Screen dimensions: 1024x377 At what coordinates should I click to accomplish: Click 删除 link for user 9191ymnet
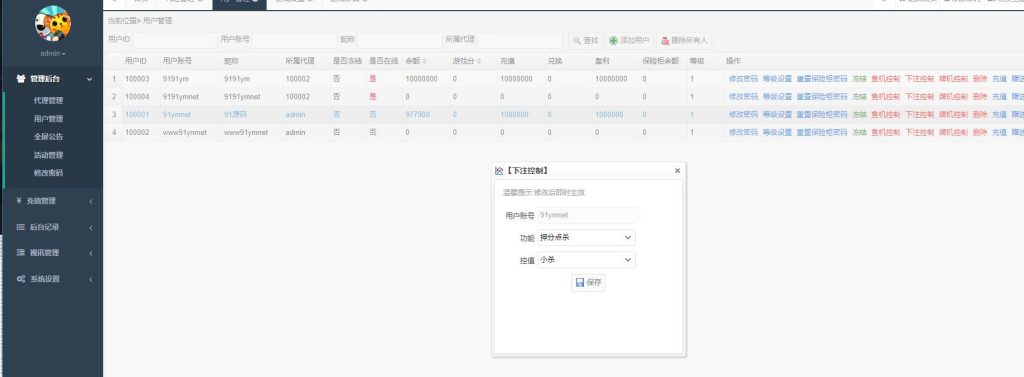(x=980, y=97)
